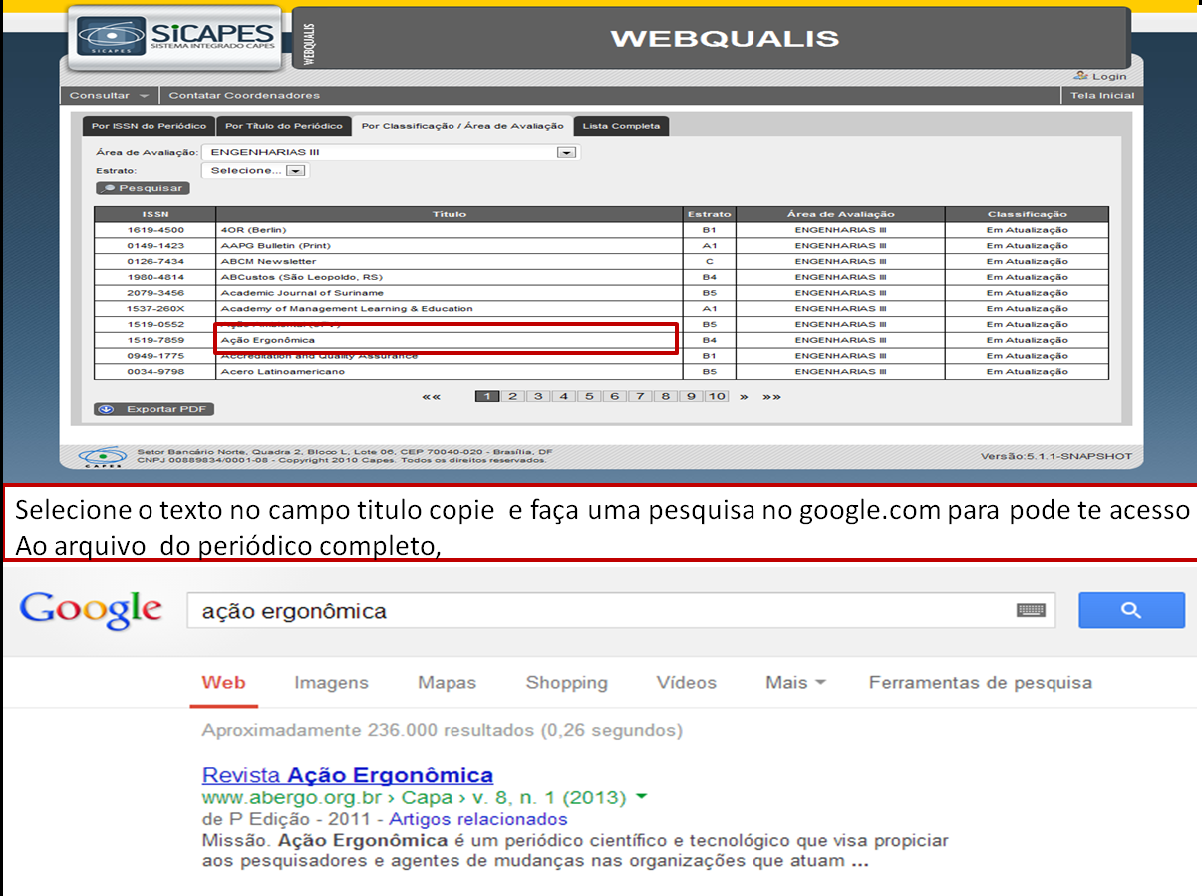The image size is (1202, 896).
Task: Select page 1 in pagination
Action: coord(486,397)
